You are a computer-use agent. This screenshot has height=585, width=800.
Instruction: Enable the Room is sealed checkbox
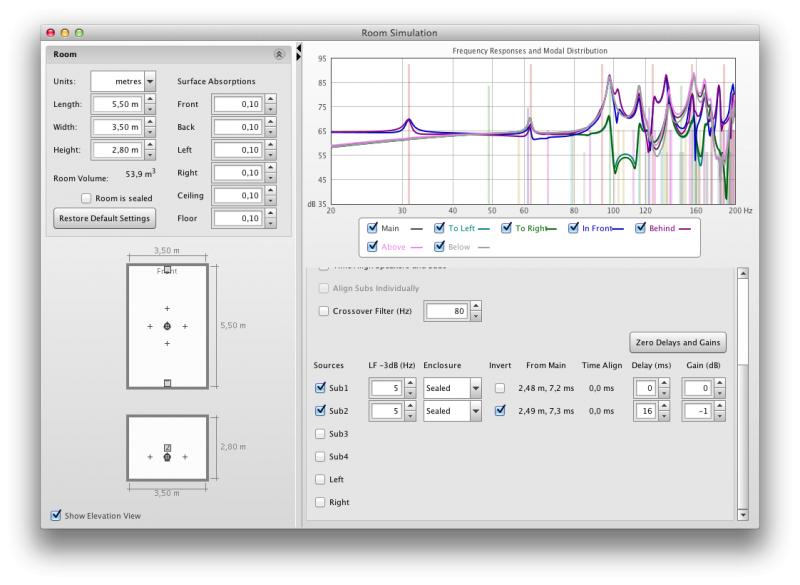point(87,198)
